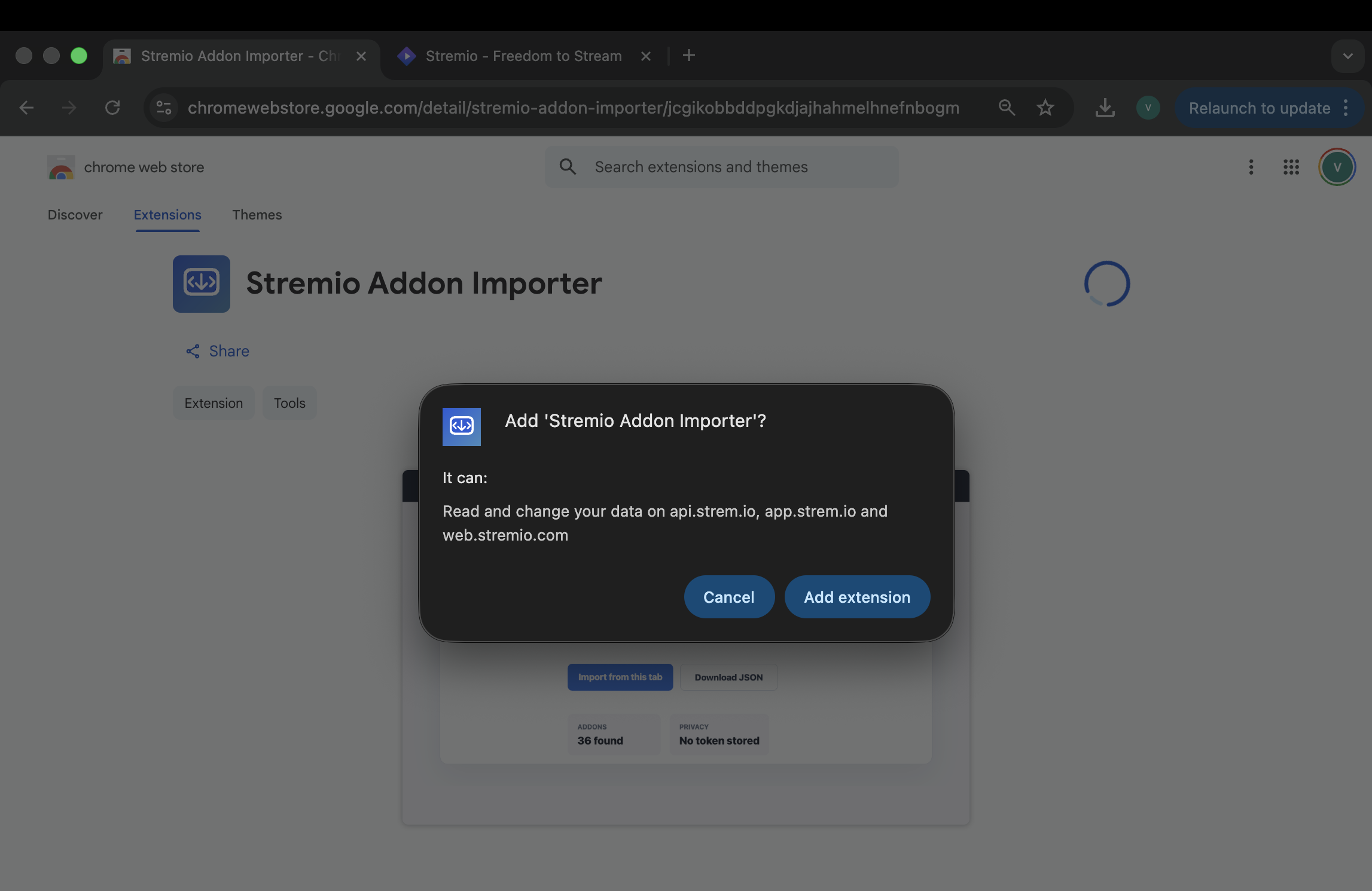Image resolution: width=1372 pixels, height=891 pixels.
Task: Click Relaunch to update button
Action: click(1259, 108)
